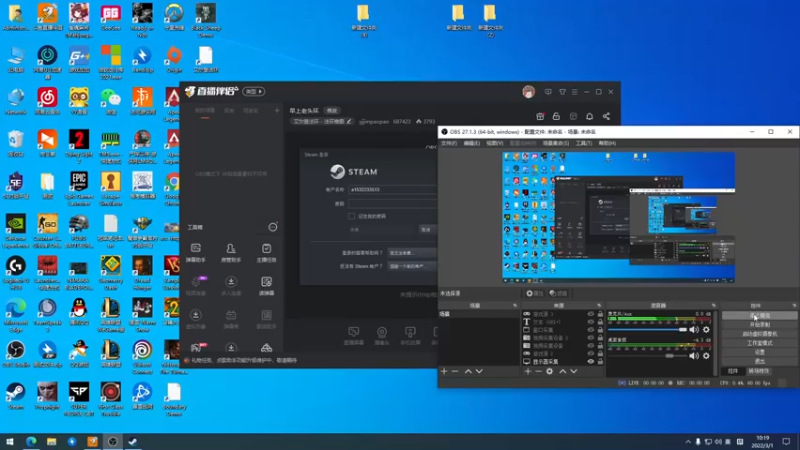
Task: Click Stop Streaming button in OBS controls
Action: pos(760,316)
